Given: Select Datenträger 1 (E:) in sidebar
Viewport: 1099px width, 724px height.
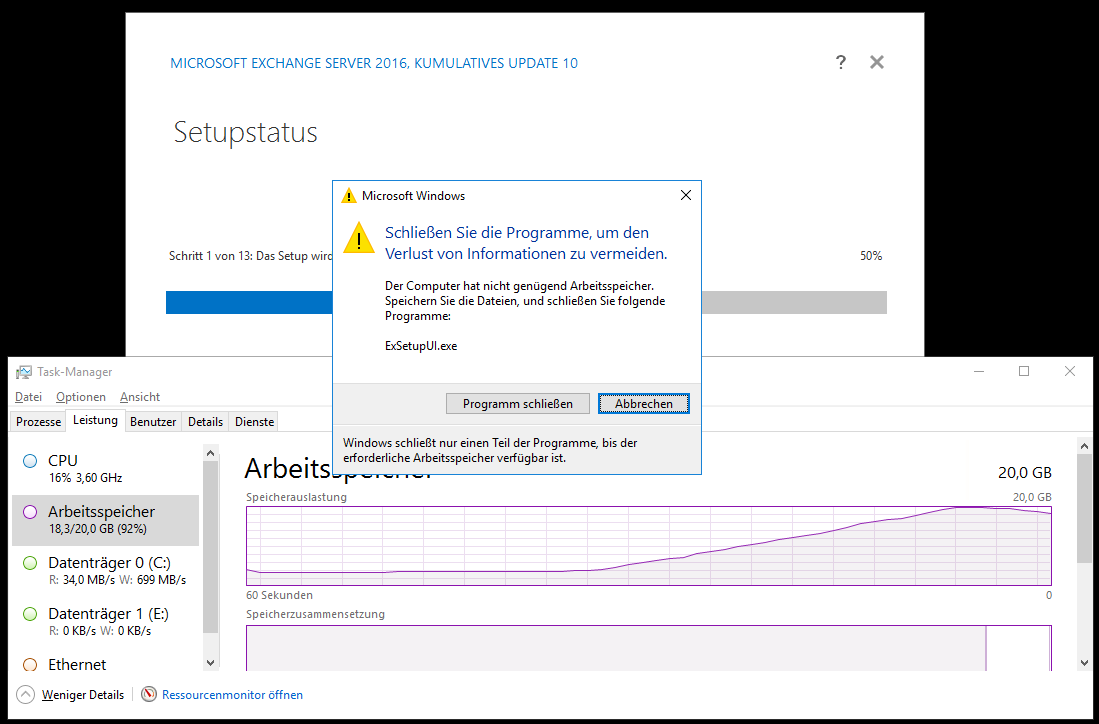Looking at the screenshot, I should tap(106, 622).
